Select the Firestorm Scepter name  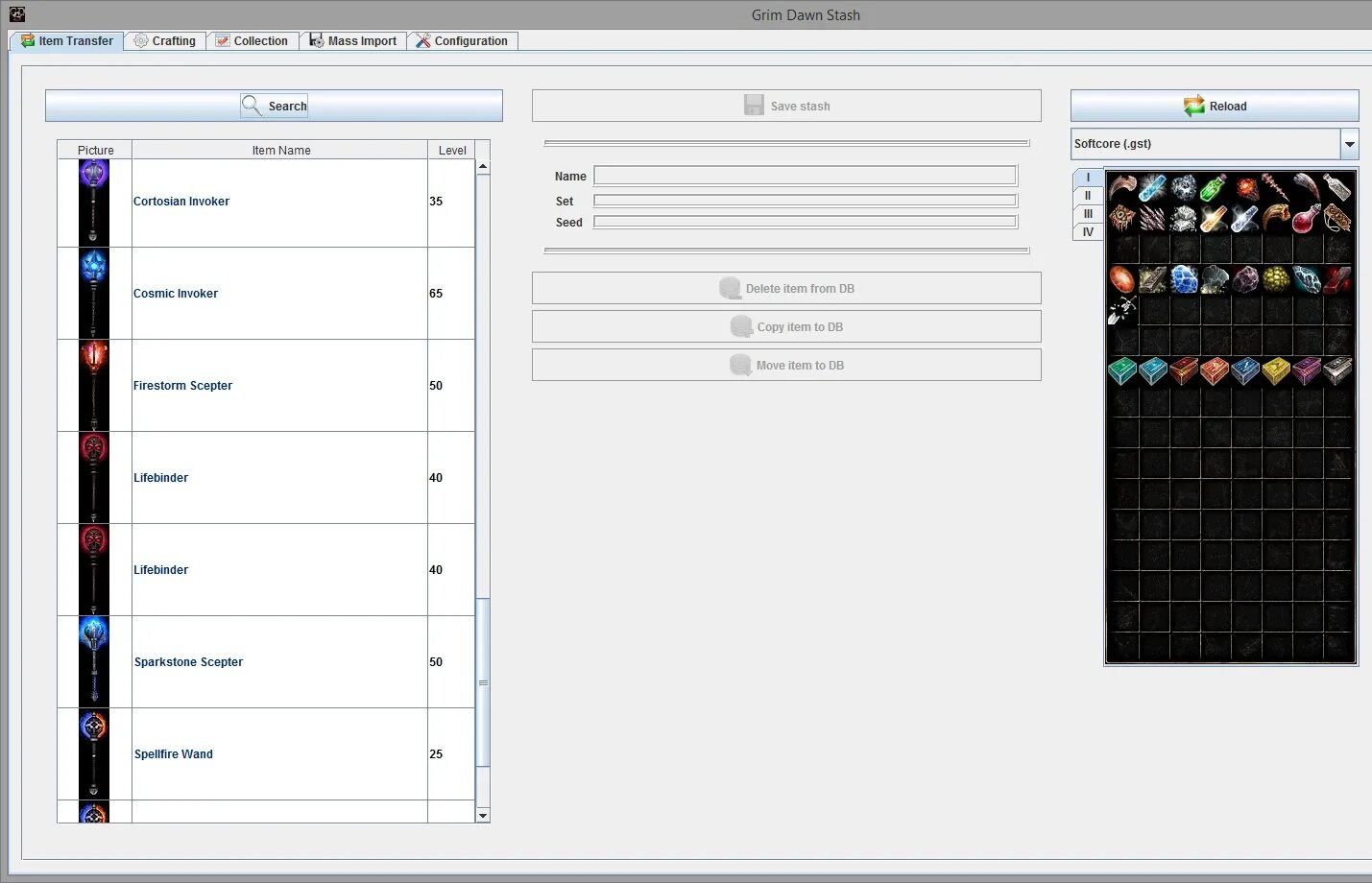click(182, 386)
